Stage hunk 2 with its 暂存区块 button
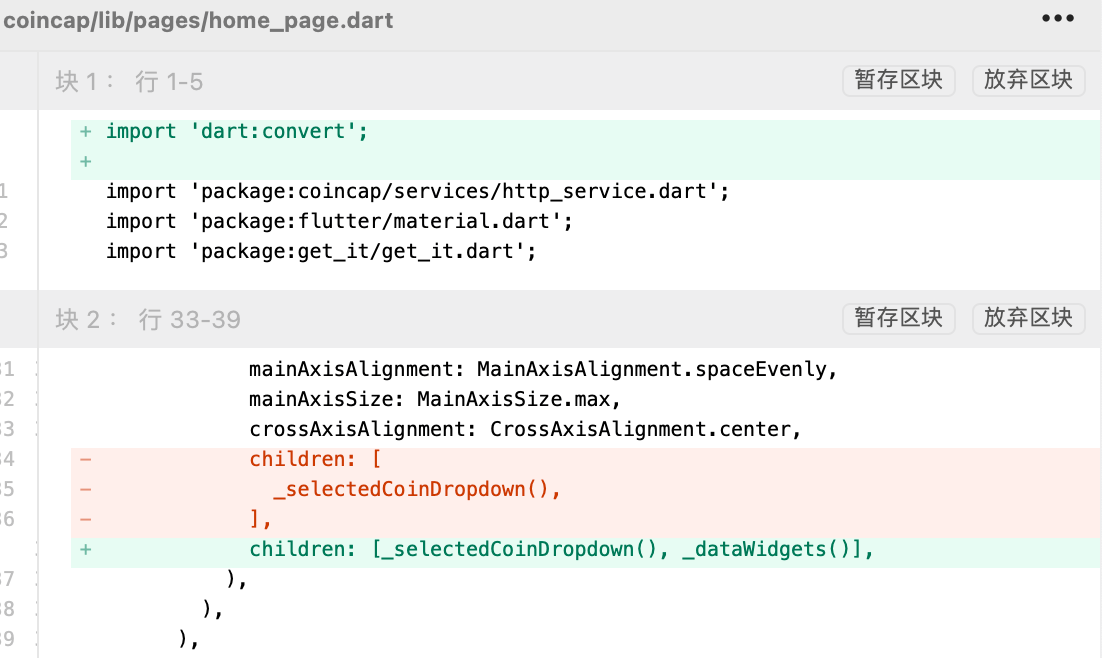The width and height of the screenshot is (1102, 658). point(898,319)
